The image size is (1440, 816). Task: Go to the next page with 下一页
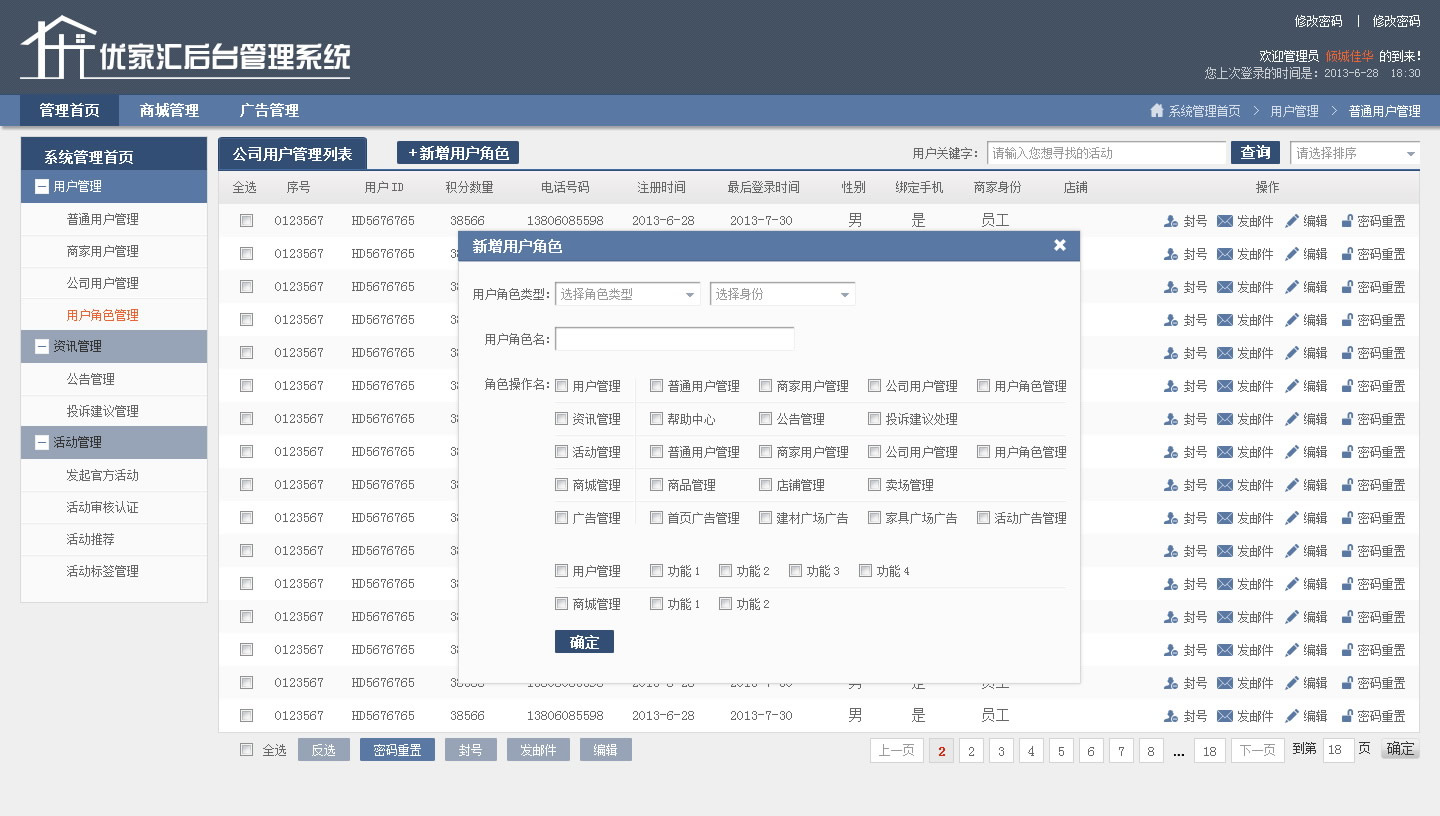point(1258,750)
